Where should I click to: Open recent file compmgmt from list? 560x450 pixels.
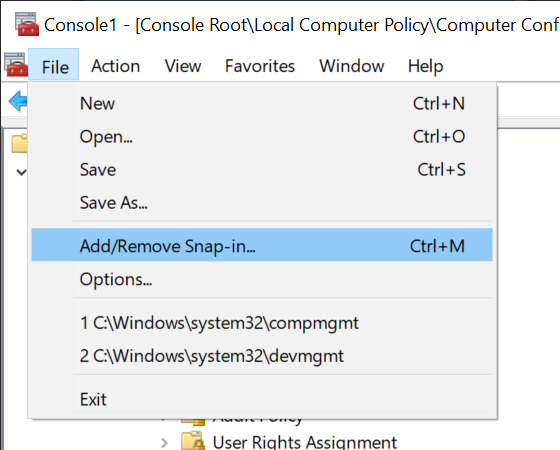pos(262,323)
